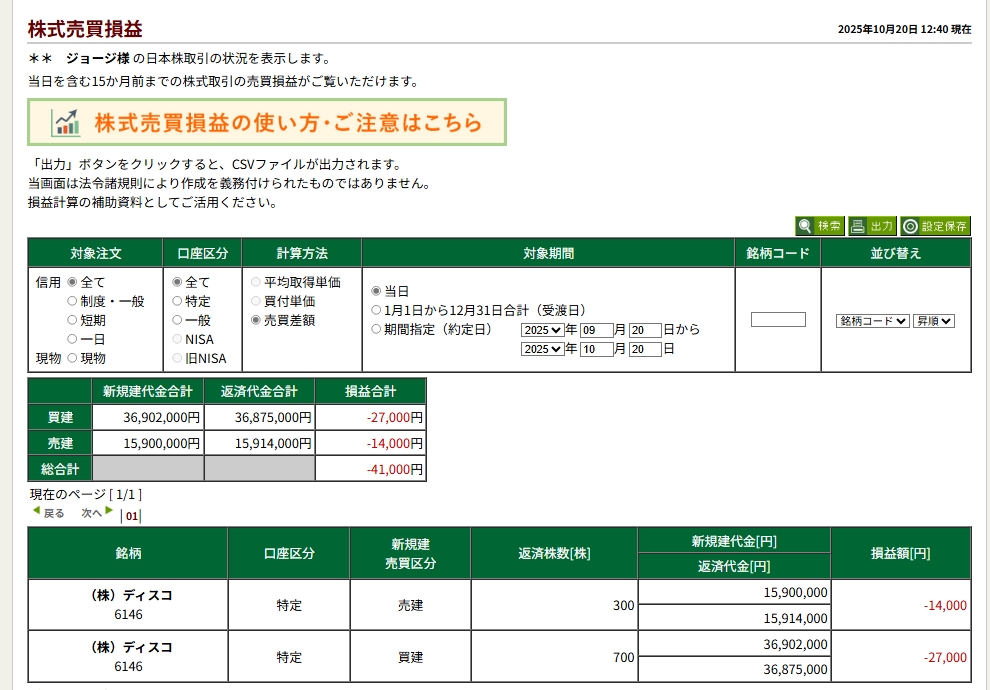This screenshot has height=690, width=990.
Task: Click page number 01 link
Action: (x=131, y=517)
